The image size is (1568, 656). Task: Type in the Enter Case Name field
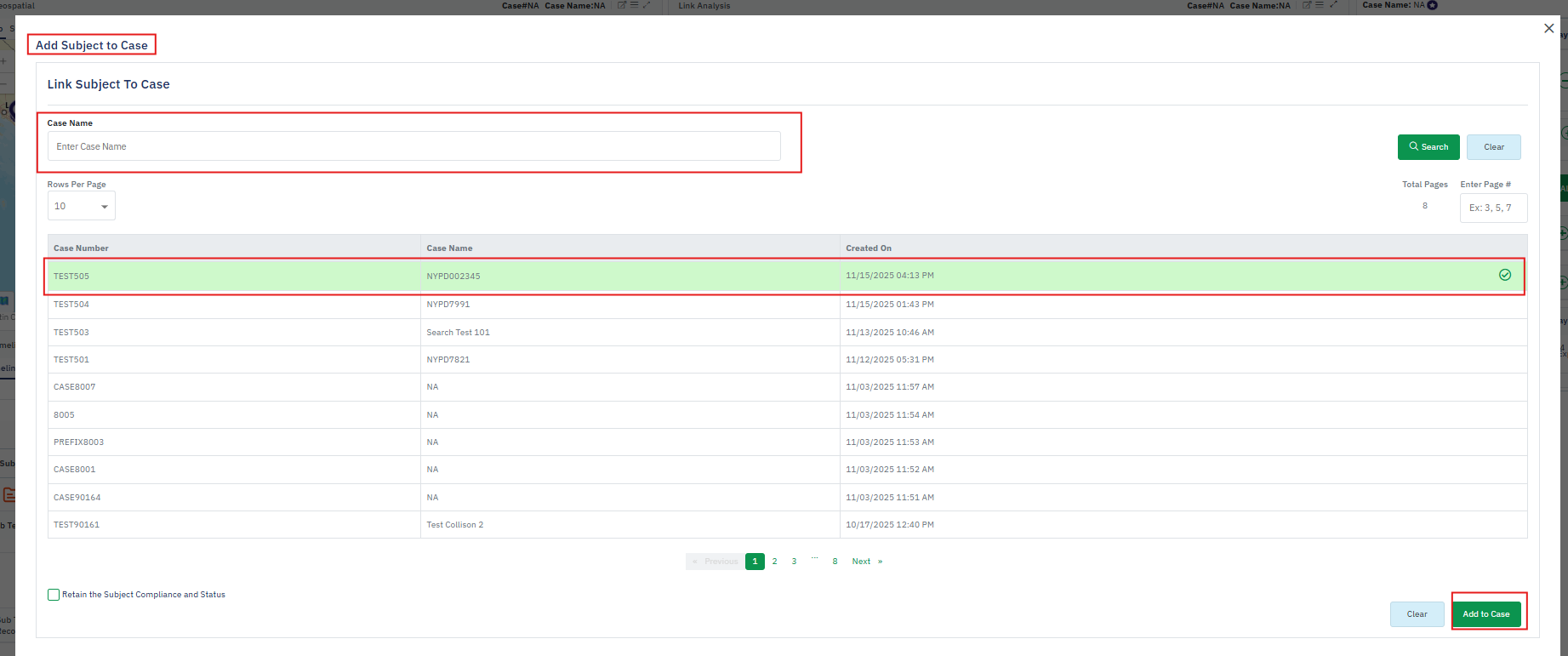pyautogui.click(x=413, y=146)
